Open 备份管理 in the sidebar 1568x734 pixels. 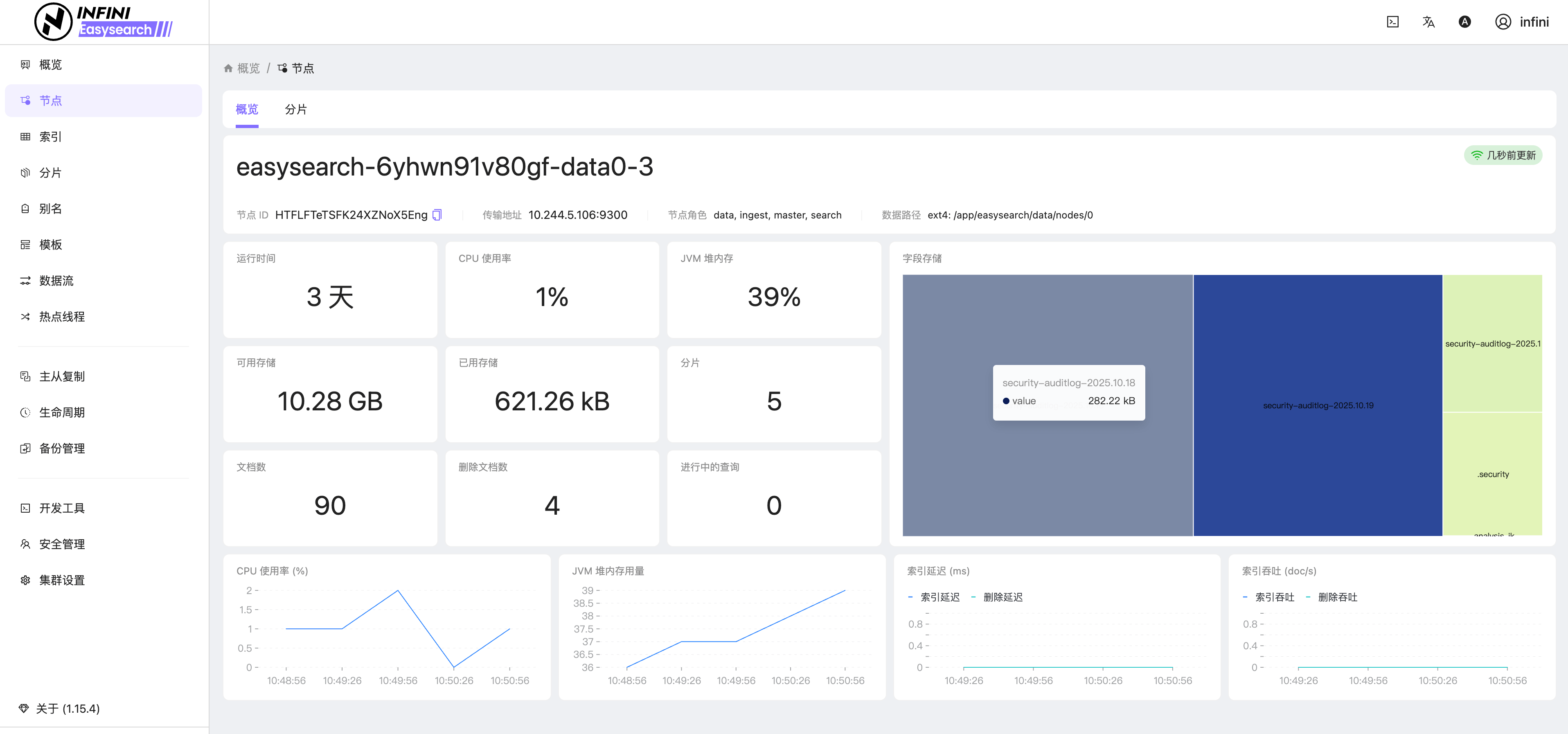point(61,448)
